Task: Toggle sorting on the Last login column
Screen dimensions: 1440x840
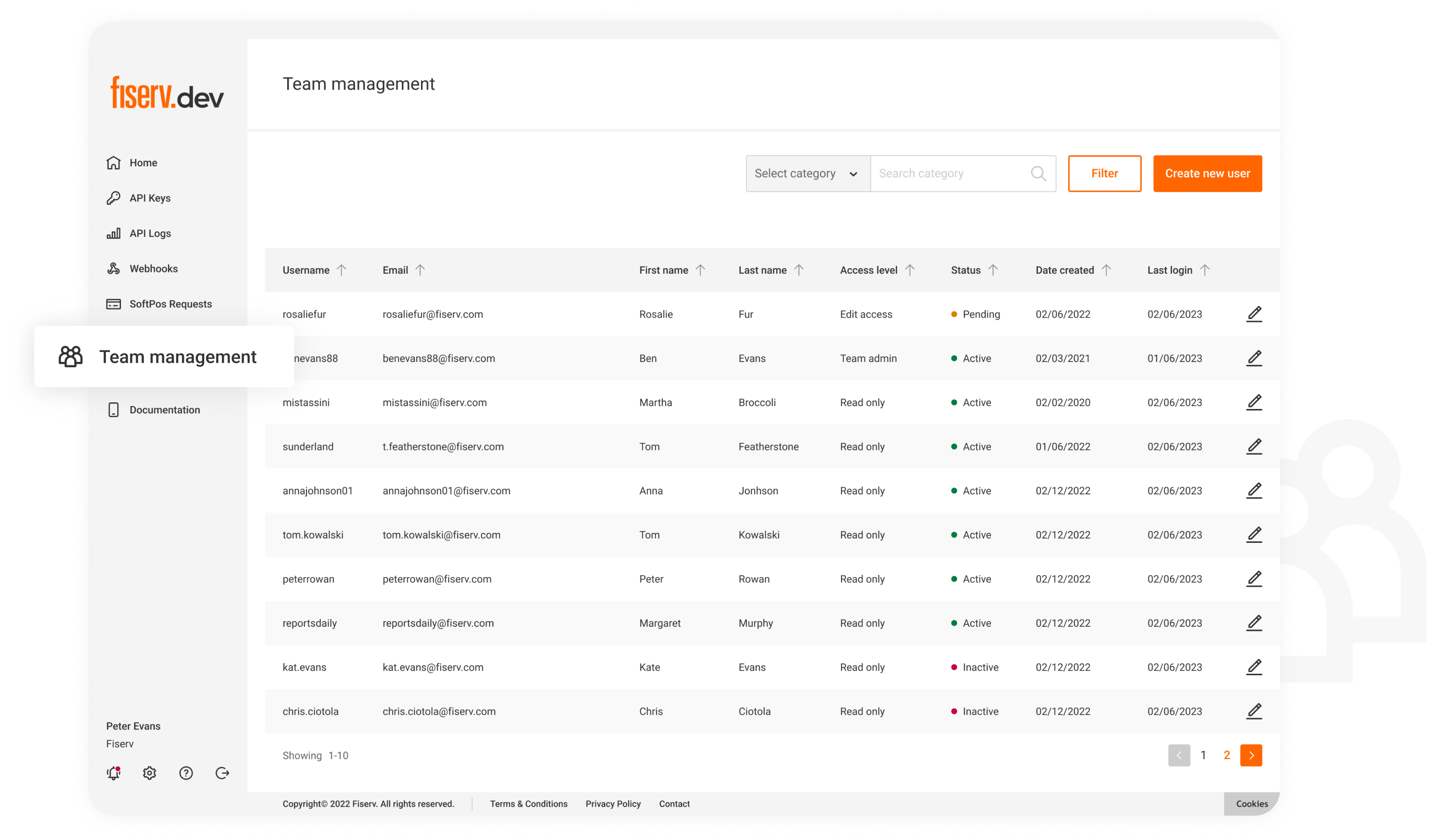Action: tap(1206, 270)
